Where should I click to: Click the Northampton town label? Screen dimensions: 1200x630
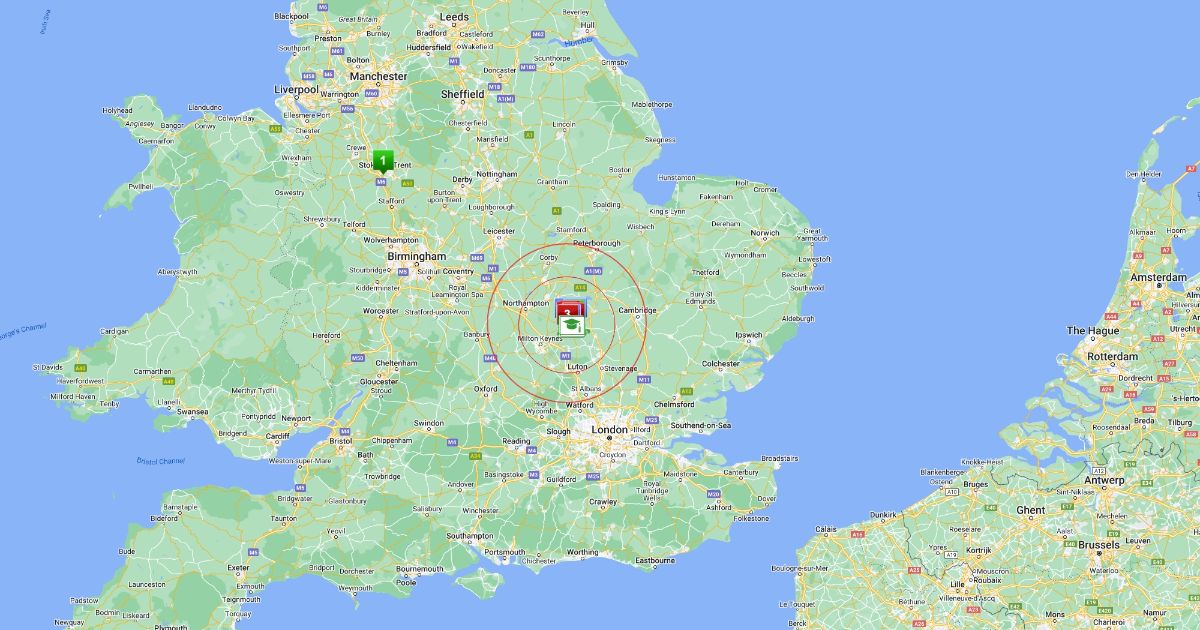pos(526,303)
